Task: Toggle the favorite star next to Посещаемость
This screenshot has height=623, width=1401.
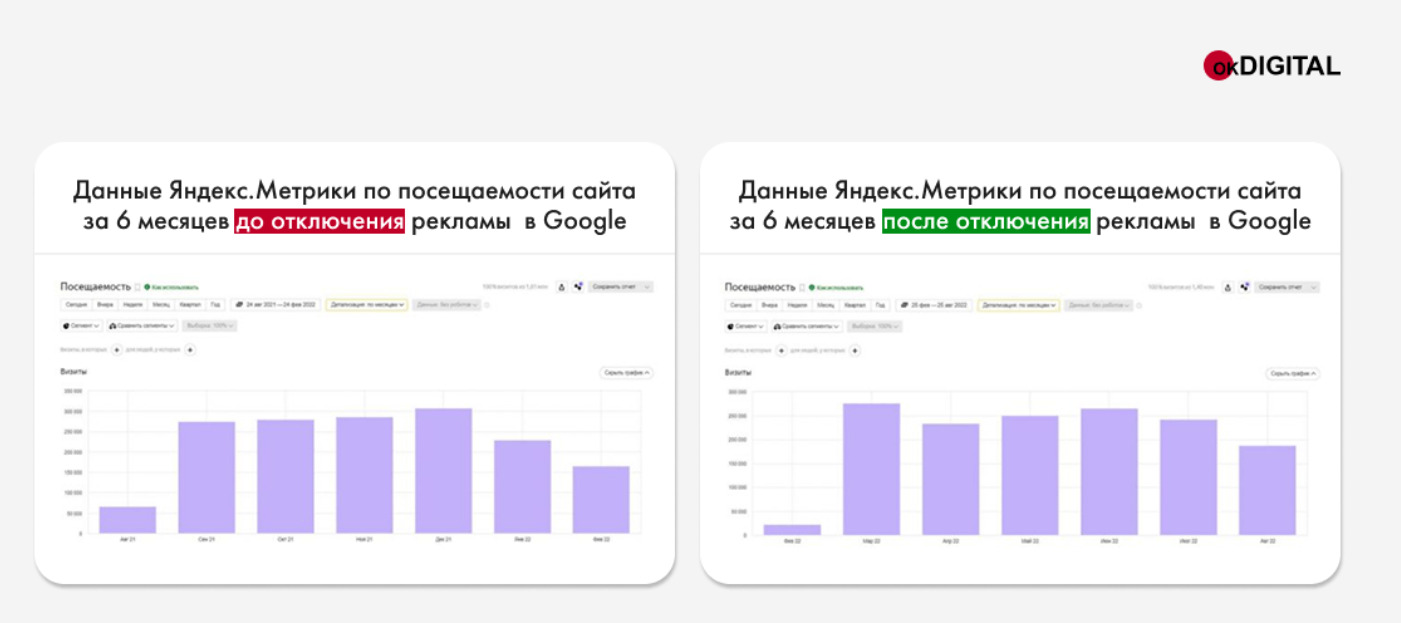Action: [136, 287]
